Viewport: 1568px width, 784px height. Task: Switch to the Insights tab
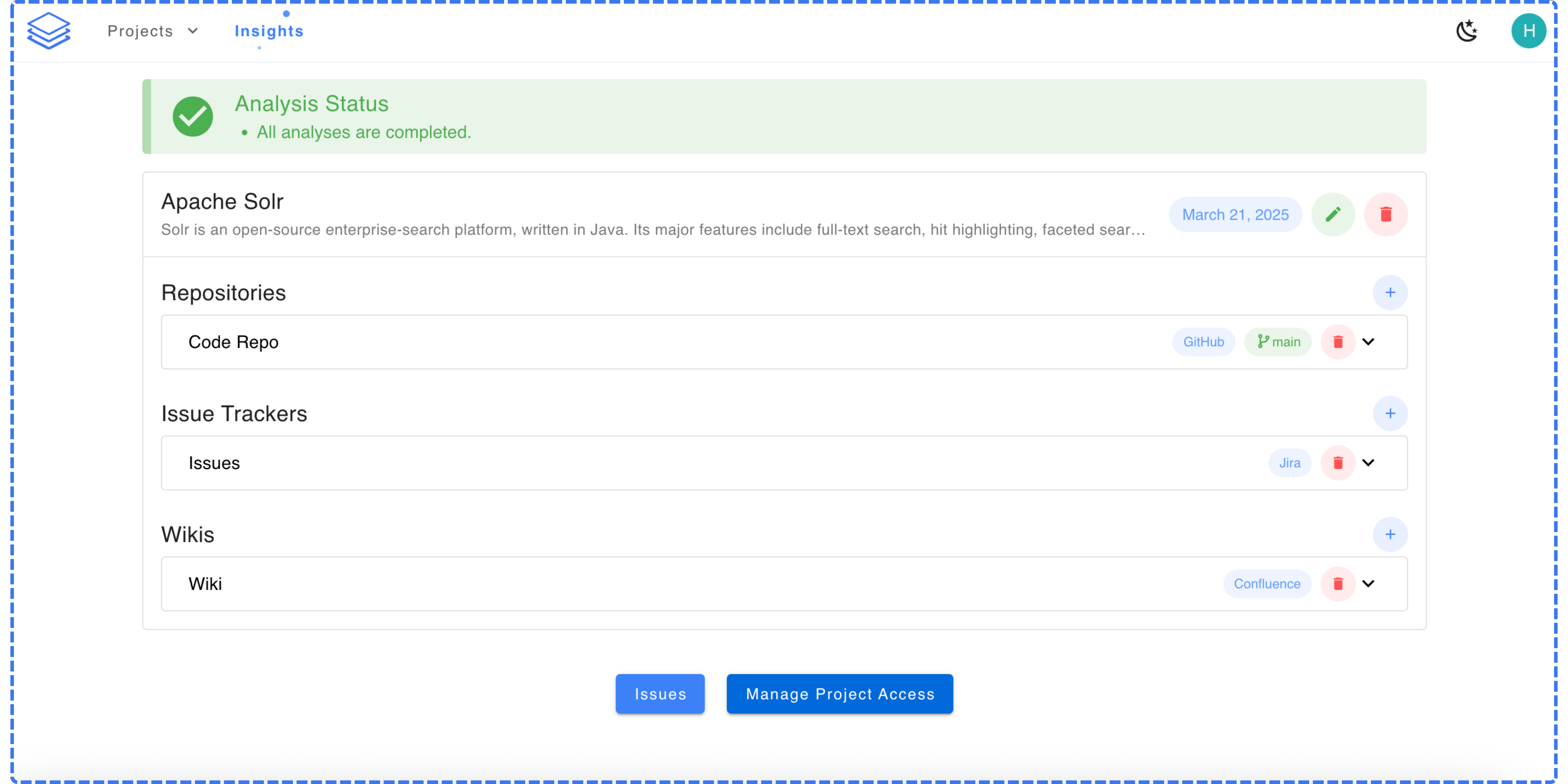point(269,31)
